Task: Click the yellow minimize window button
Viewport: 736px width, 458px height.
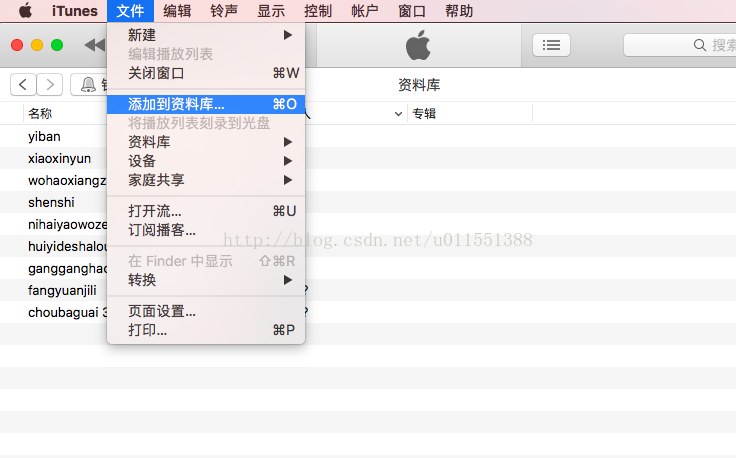Action: pos(37,45)
